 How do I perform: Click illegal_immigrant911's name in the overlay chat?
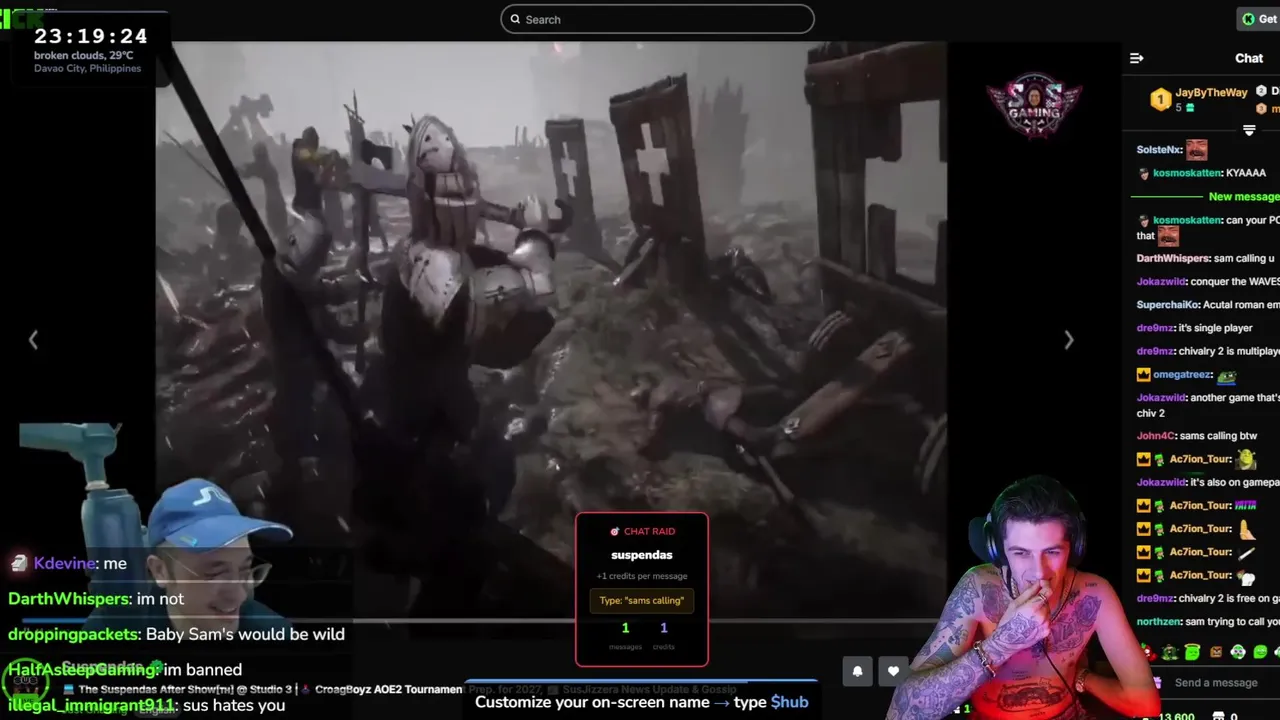91,705
